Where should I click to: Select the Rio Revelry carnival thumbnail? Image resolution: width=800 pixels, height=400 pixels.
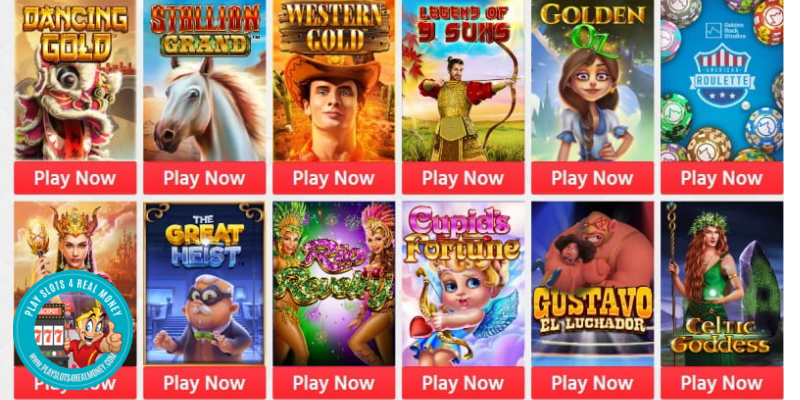[334, 284]
